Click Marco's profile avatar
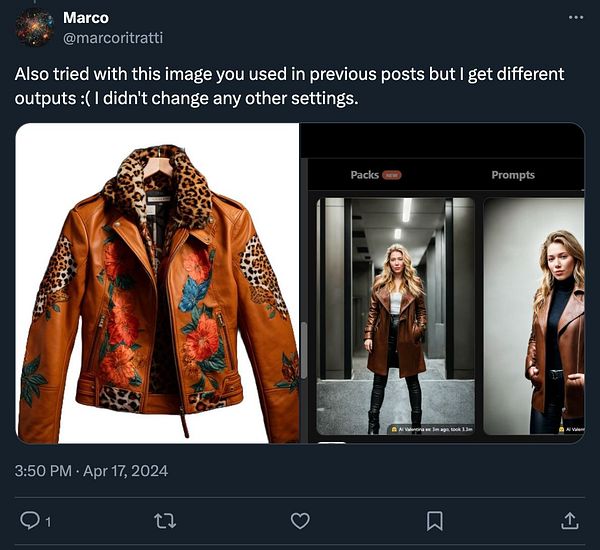Viewport: 600px width, 550px height. 33,27
